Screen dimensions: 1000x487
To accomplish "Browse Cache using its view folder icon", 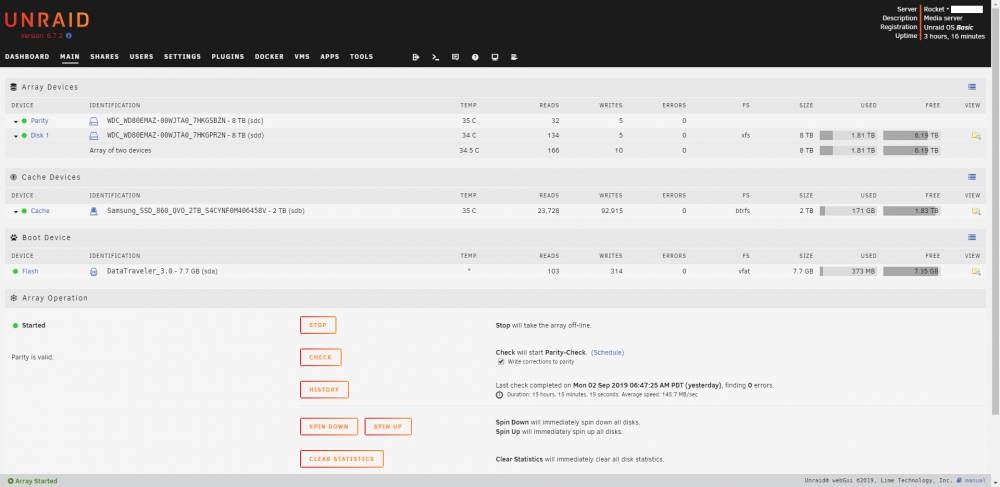I will point(976,211).
